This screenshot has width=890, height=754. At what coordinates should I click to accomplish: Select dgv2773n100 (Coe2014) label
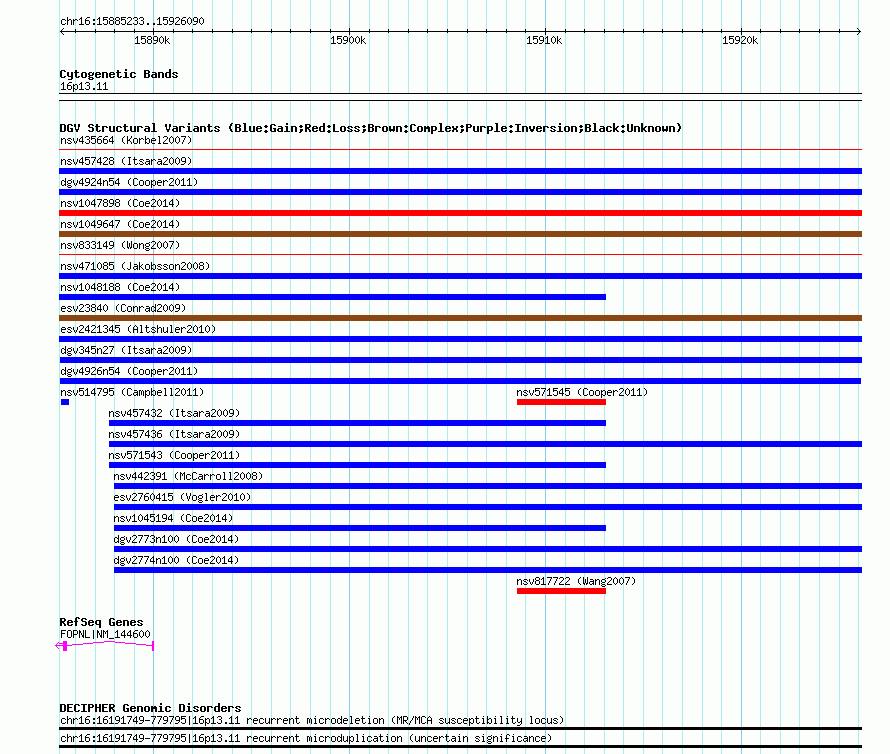[176, 539]
